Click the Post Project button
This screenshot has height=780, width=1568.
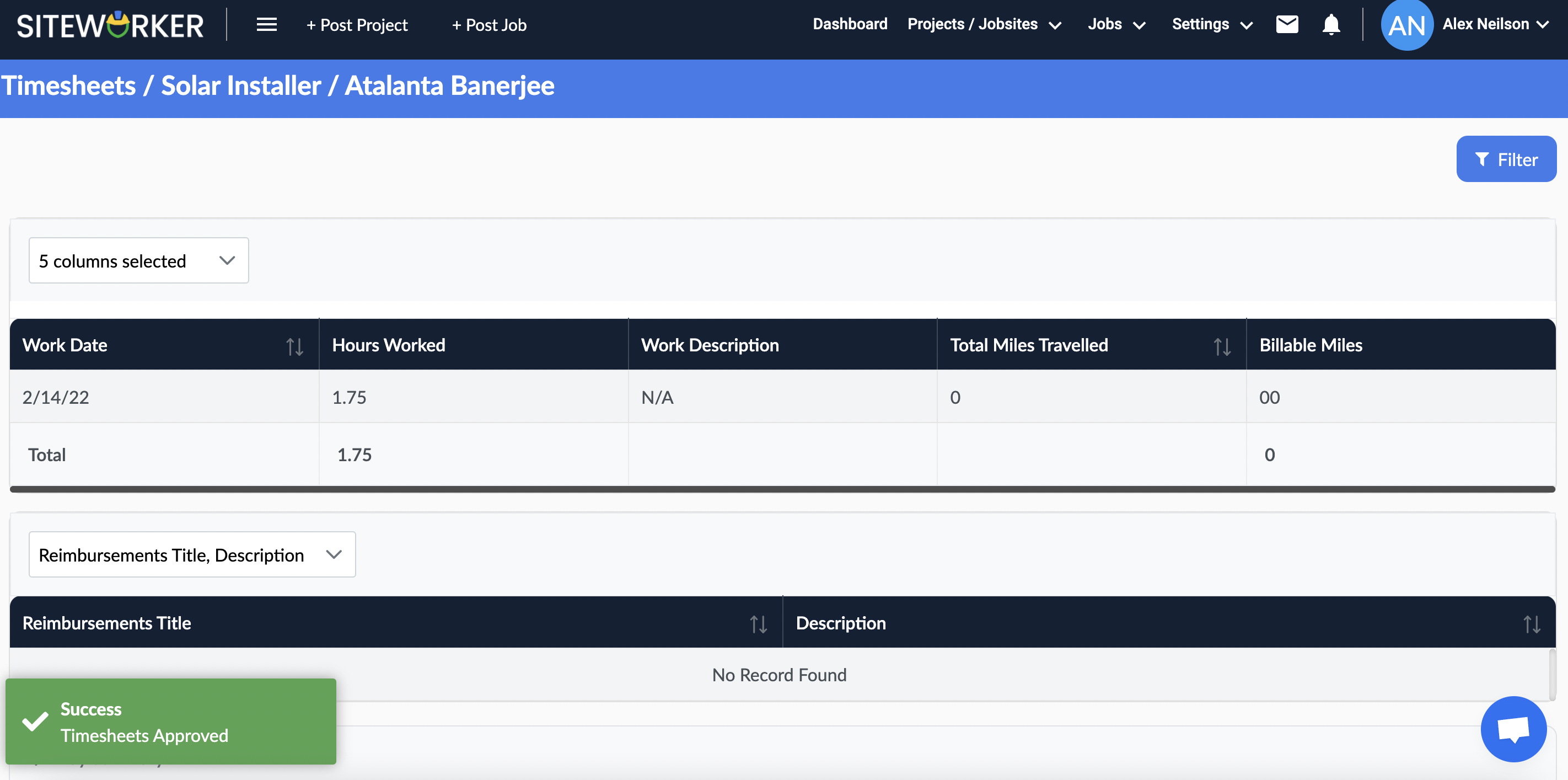(x=356, y=25)
